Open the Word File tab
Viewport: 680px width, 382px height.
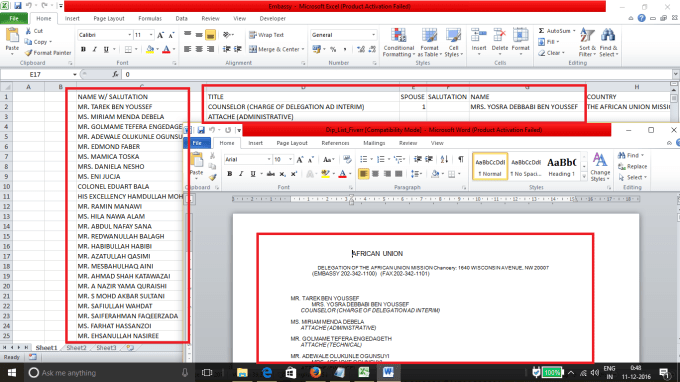(x=197, y=143)
